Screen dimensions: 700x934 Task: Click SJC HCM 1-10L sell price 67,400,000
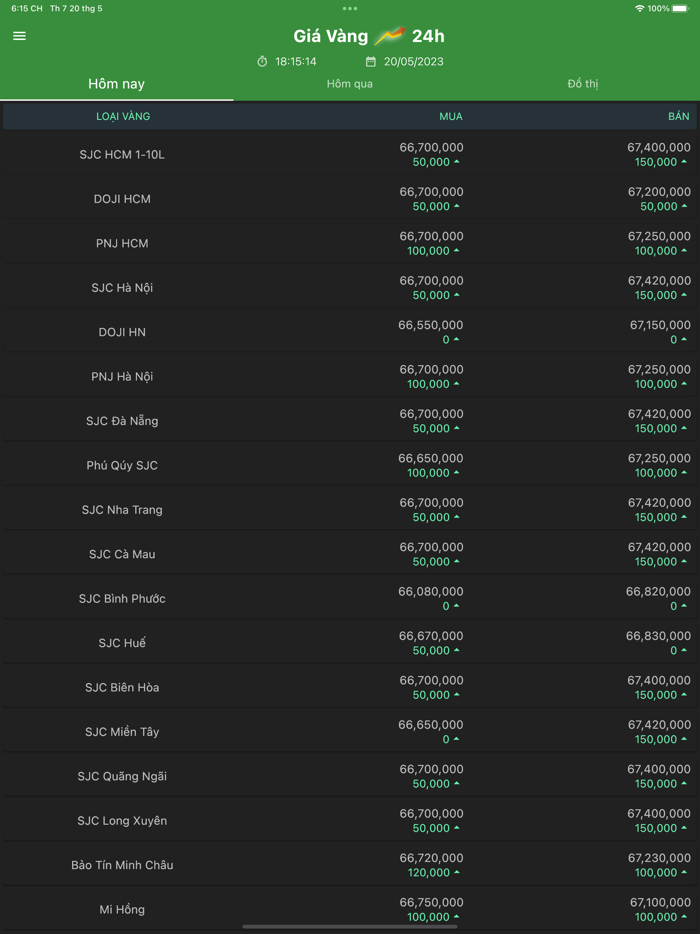pyautogui.click(x=659, y=147)
